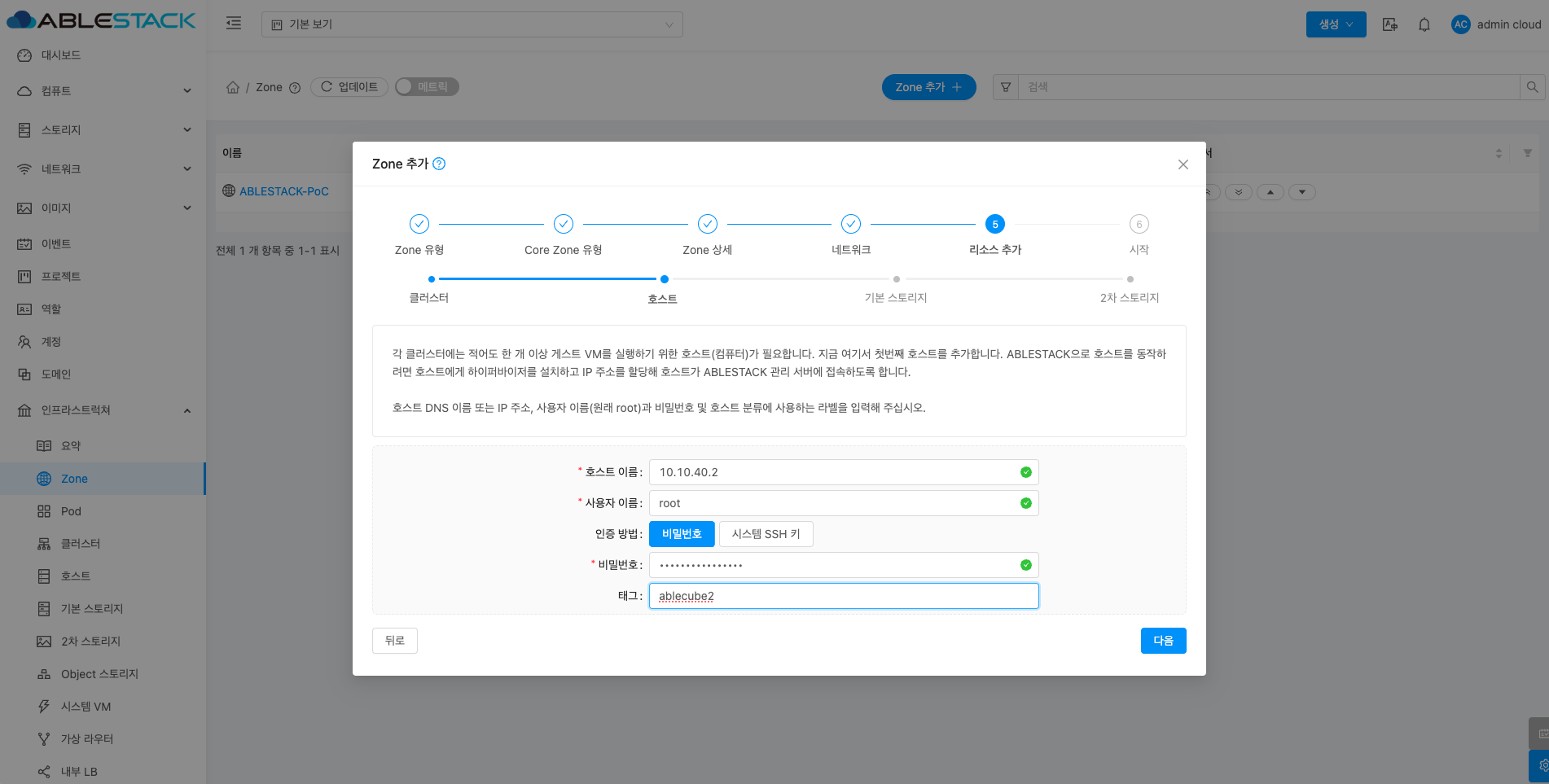Click the 태그 input field

[x=844, y=596]
